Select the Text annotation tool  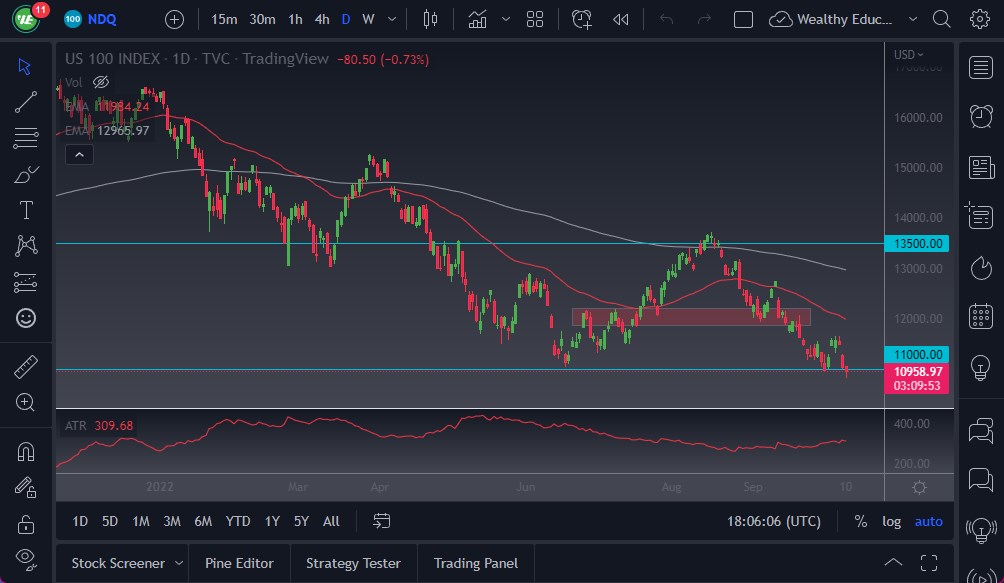26,210
